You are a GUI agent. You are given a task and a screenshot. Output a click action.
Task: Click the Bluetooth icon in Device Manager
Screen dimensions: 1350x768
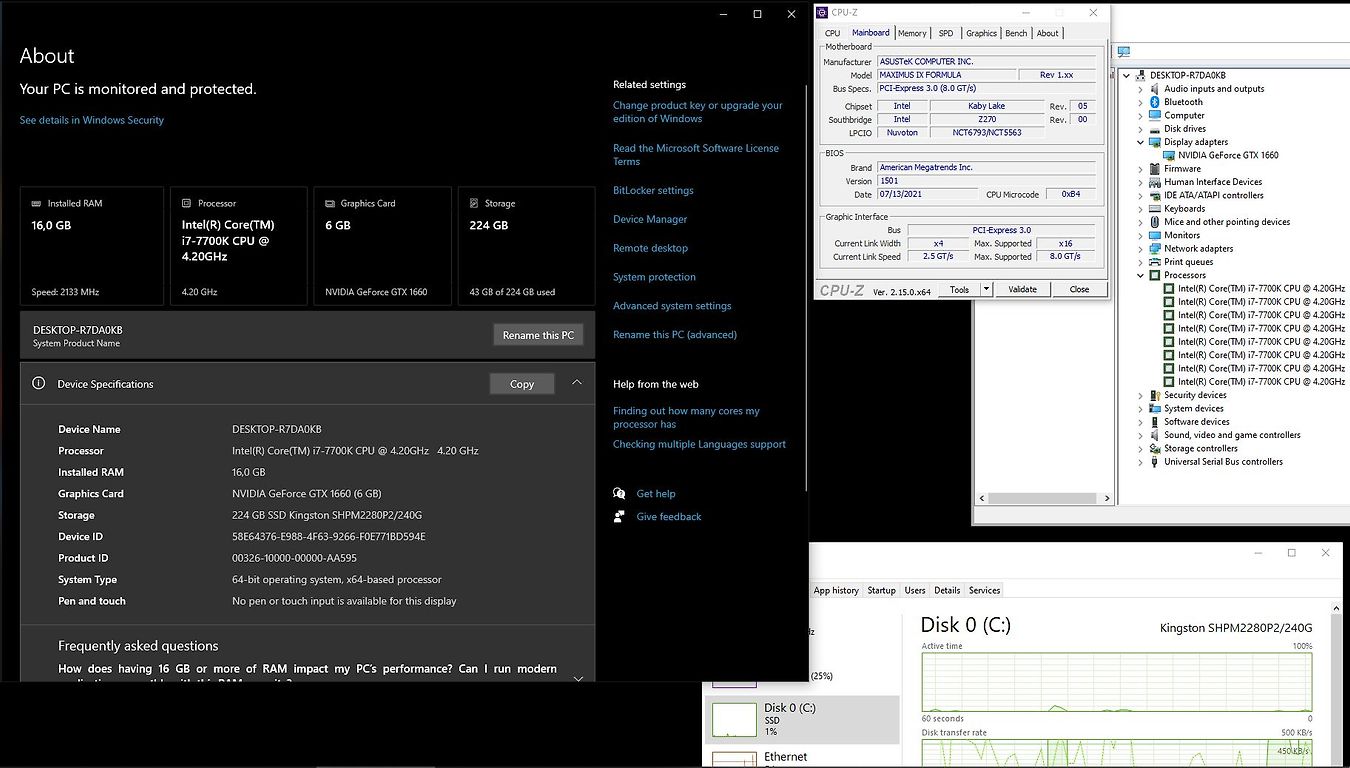coord(1154,102)
